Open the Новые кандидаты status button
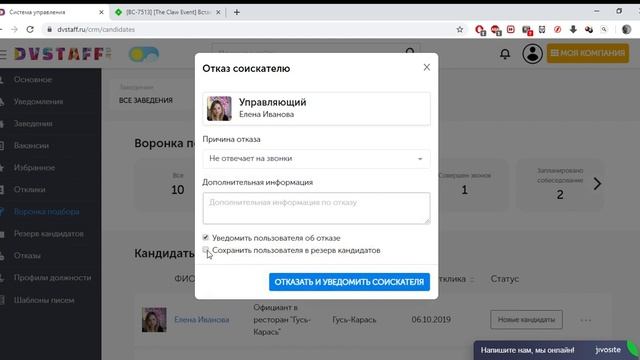This screenshot has height=360, width=640. [x=526, y=320]
